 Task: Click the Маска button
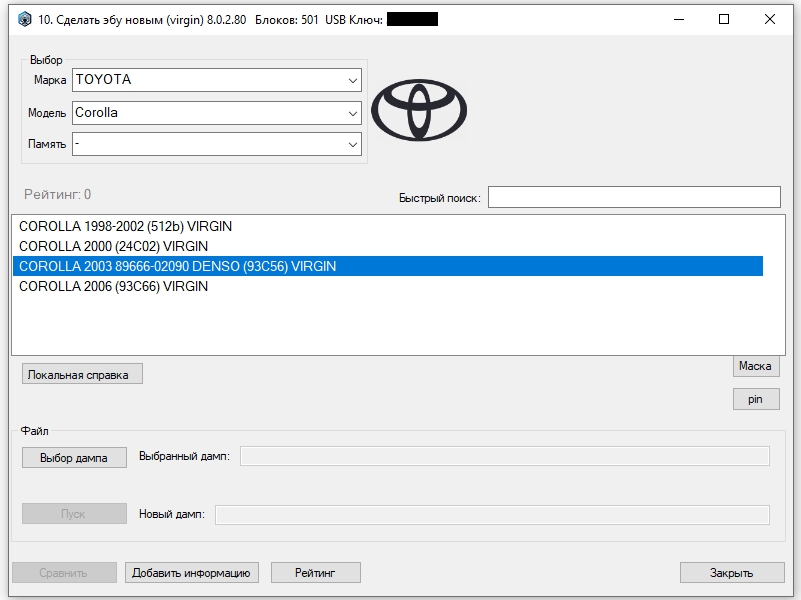[x=756, y=366]
